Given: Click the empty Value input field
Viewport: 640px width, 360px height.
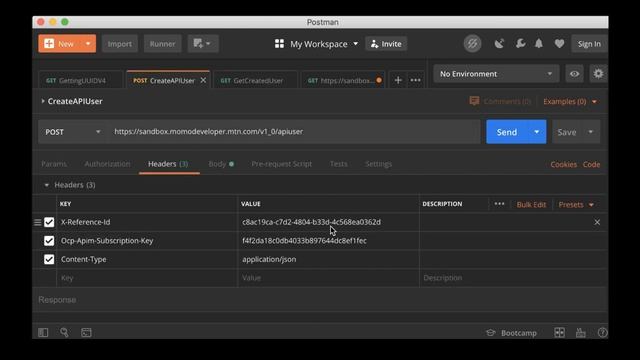Looking at the screenshot, I should (x=328, y=278).
